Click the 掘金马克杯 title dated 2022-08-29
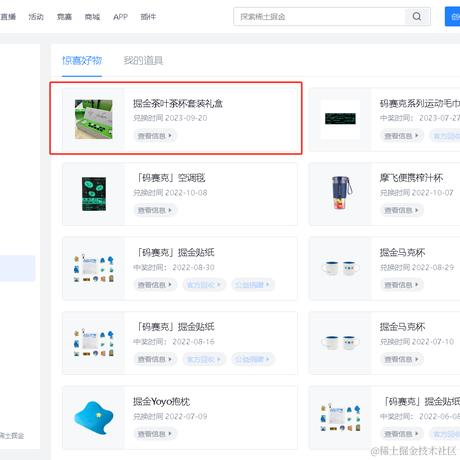The width and height of the screenshot is (460, 460). (403, 253)
